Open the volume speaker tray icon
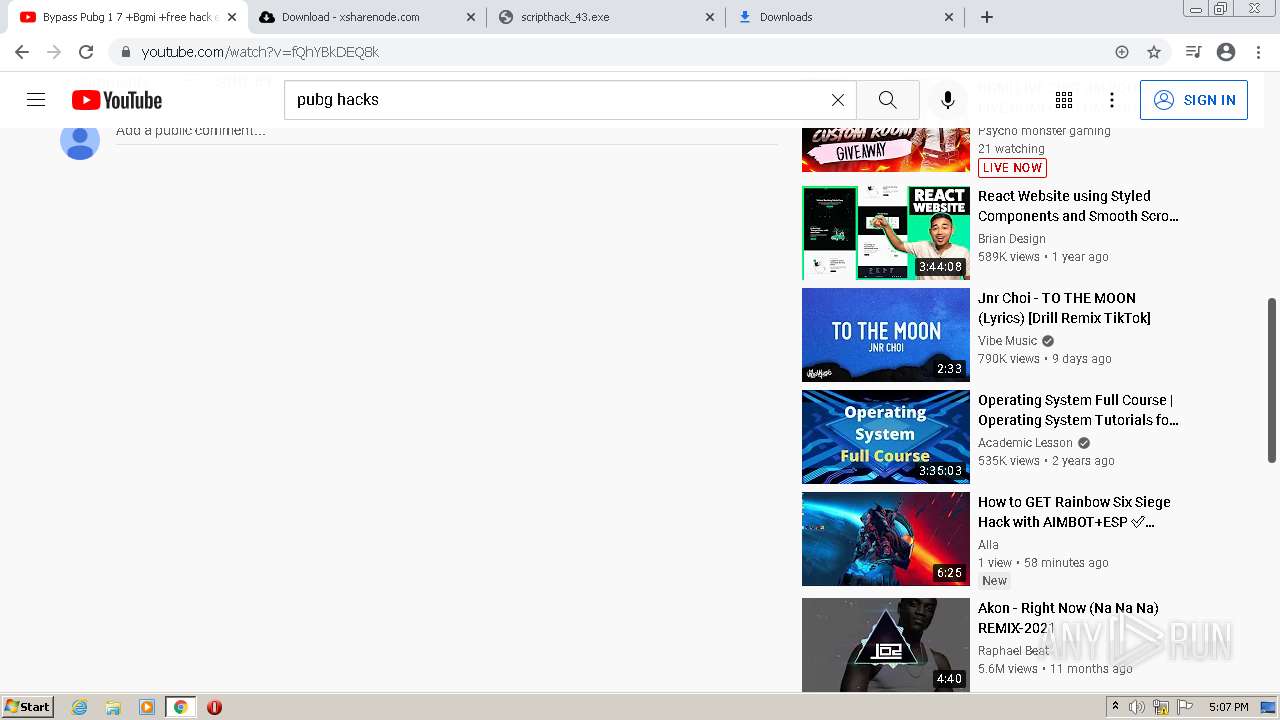Screen dimensions: 1280x720 click(1137, 707)
